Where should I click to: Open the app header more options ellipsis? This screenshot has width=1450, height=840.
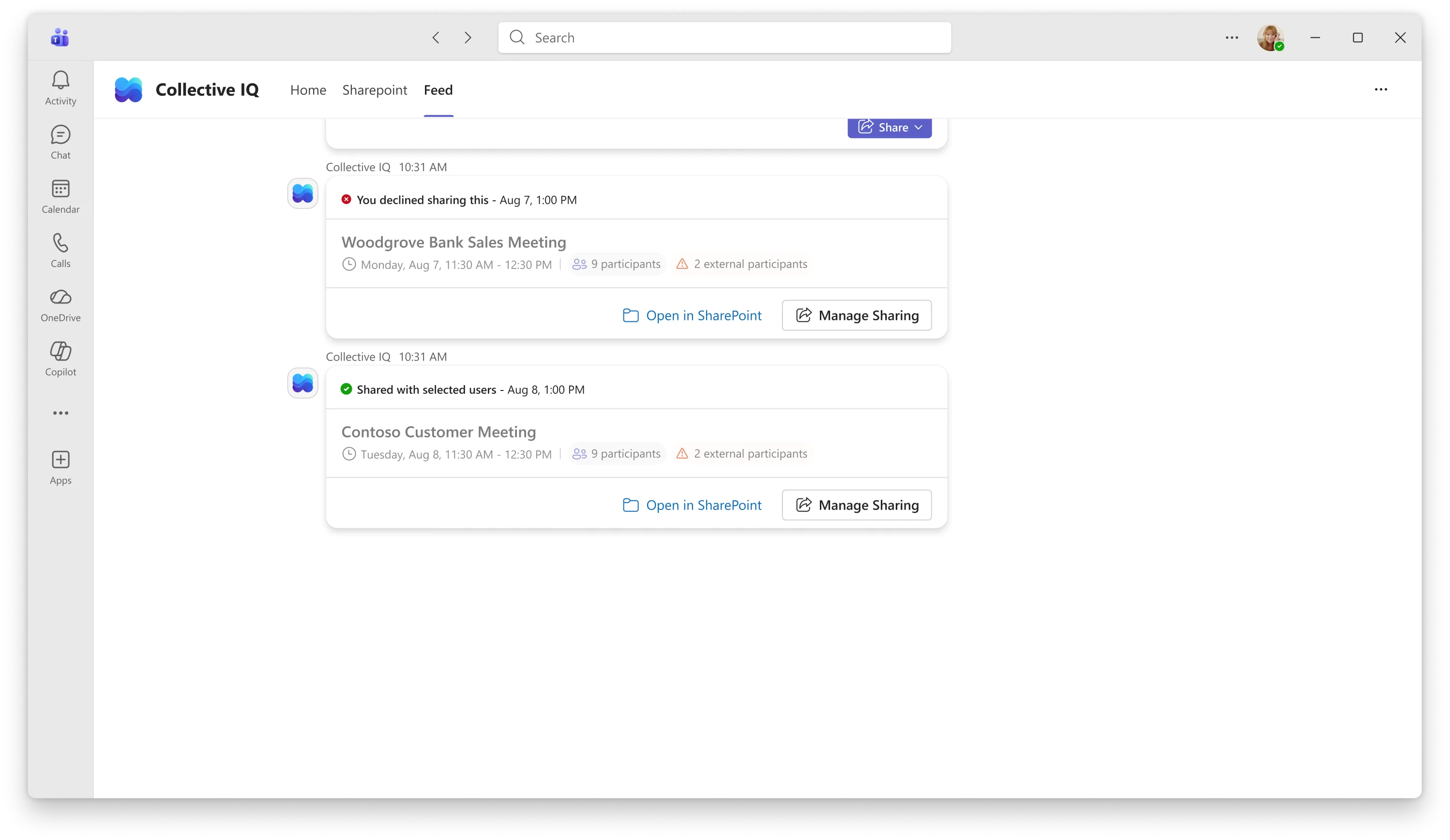pos(1380,89)
